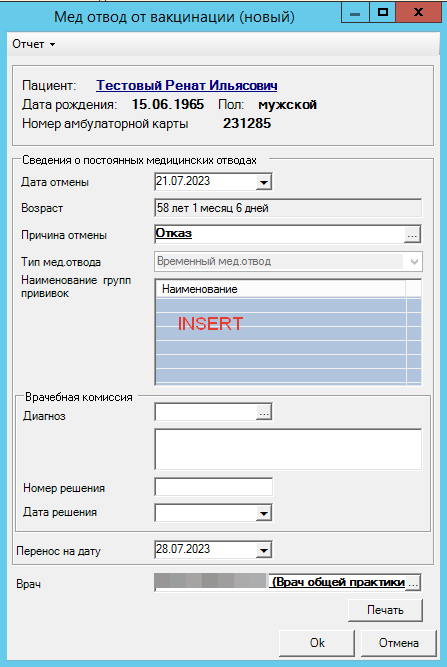Click the ellipsis button beside Причина отмены
Screen dimensions: 447x667
412,234
